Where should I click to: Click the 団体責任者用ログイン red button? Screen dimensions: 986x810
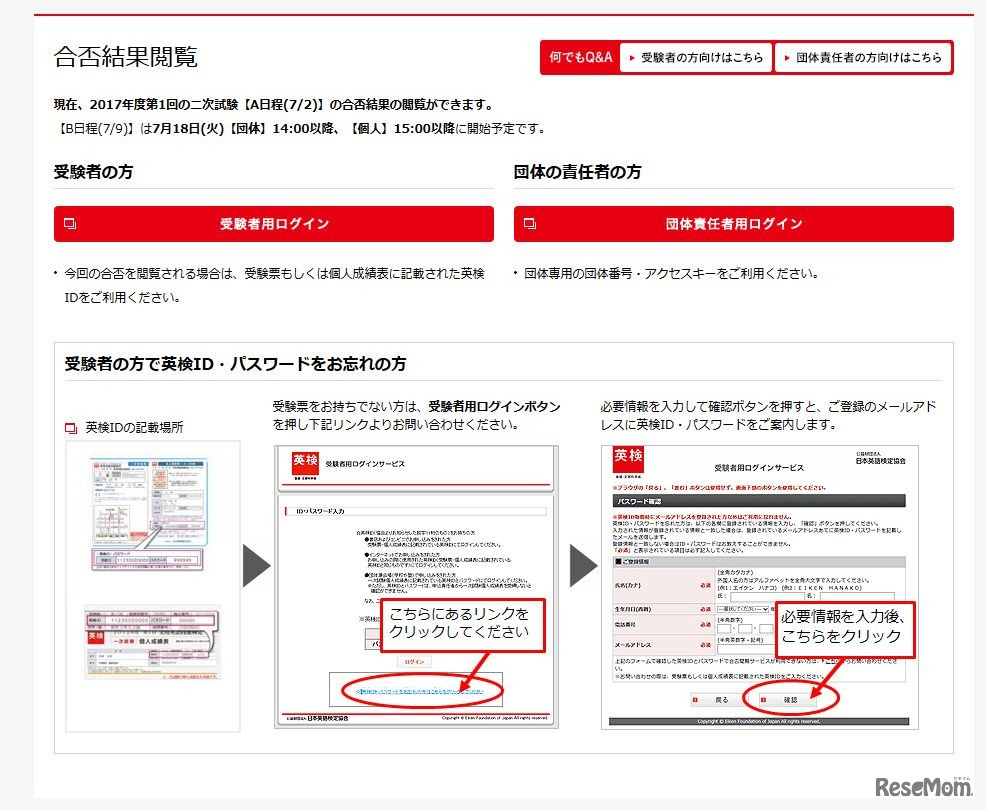(733, 224)
